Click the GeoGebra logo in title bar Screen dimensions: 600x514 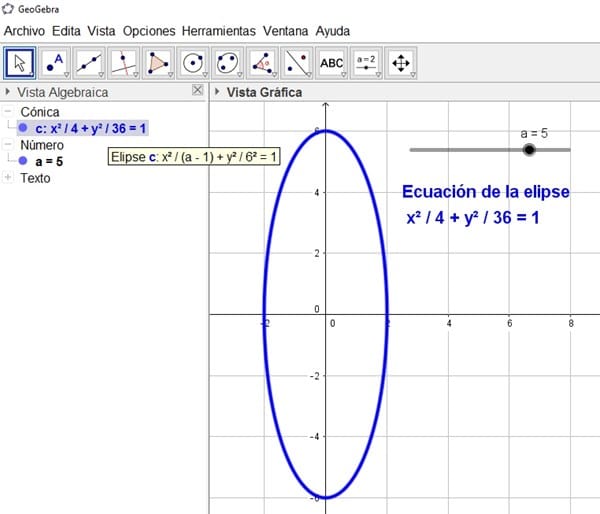coord(8,9)
